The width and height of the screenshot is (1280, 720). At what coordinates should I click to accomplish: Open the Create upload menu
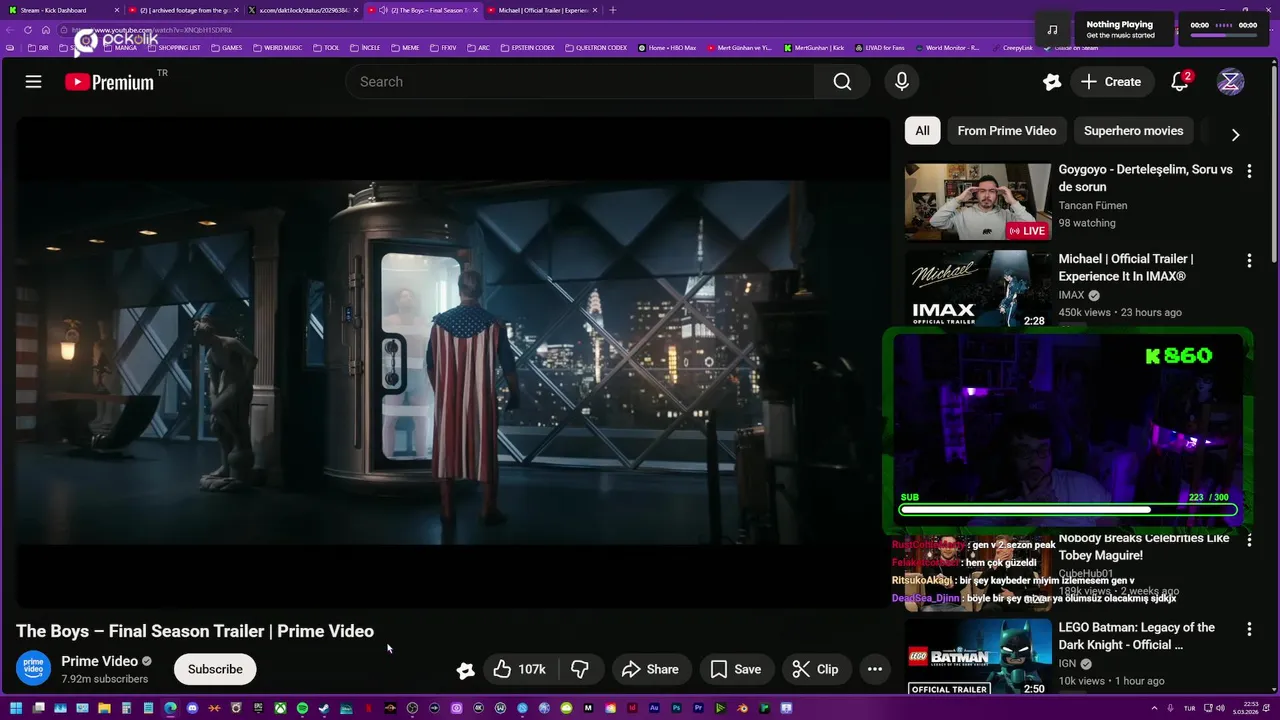point(1111,82)
